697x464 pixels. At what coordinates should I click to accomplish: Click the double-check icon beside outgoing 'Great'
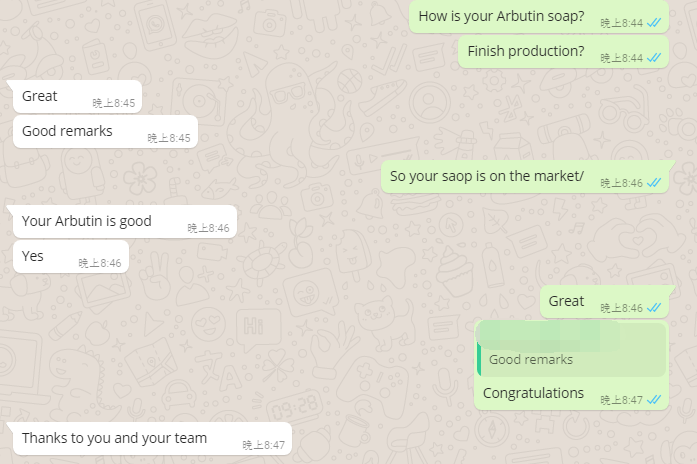654,308
